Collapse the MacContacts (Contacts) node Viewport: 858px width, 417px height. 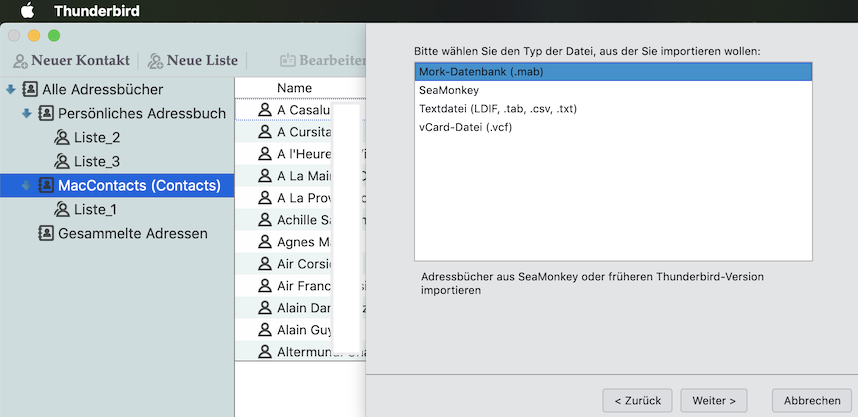coord(27,185)
